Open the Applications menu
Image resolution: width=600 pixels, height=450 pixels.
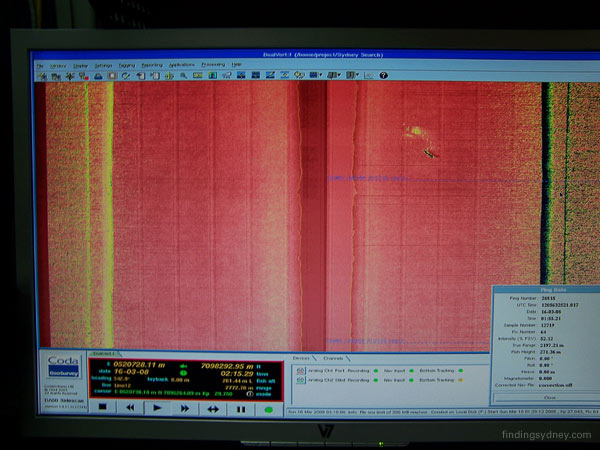[182, 65]
